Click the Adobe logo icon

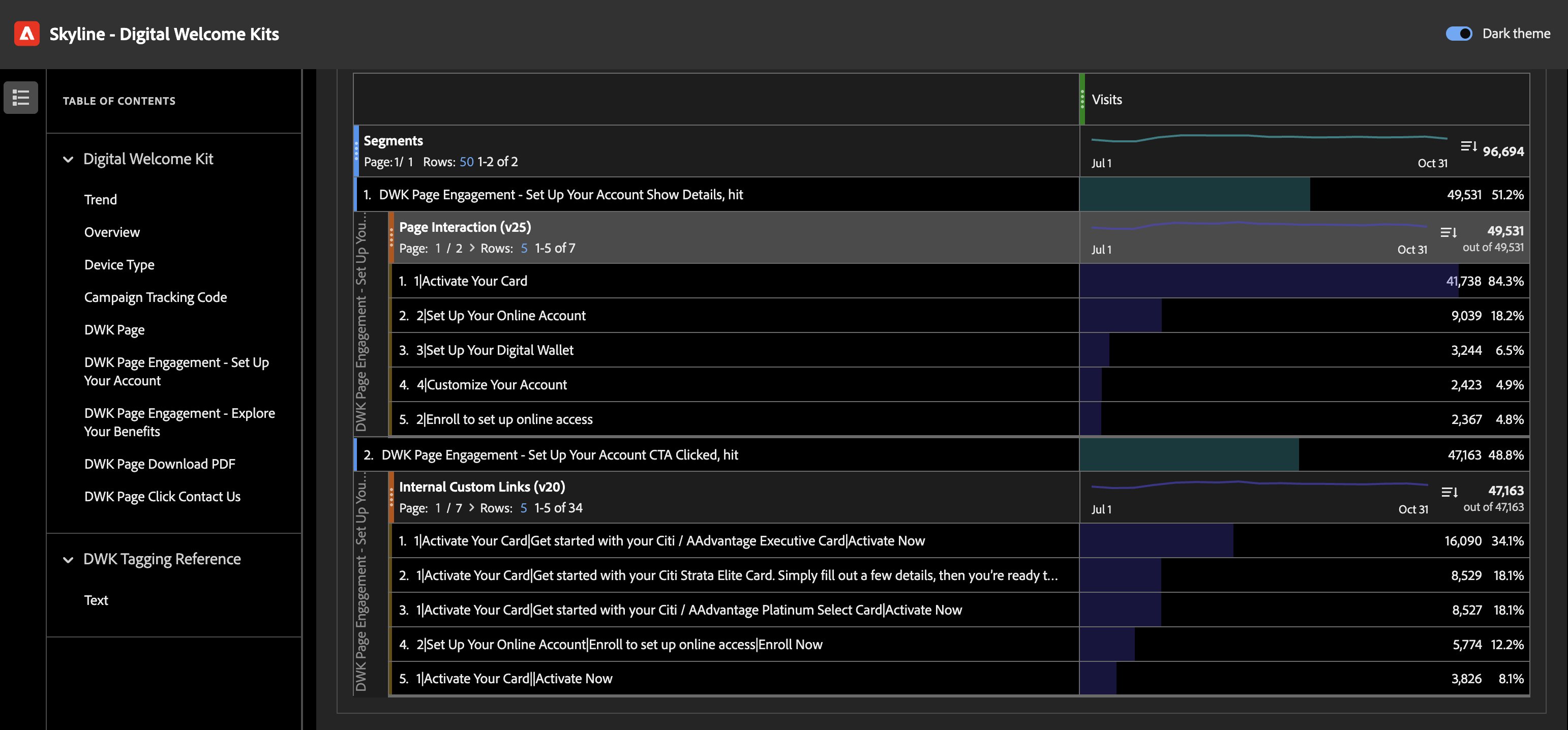point(27,34)
